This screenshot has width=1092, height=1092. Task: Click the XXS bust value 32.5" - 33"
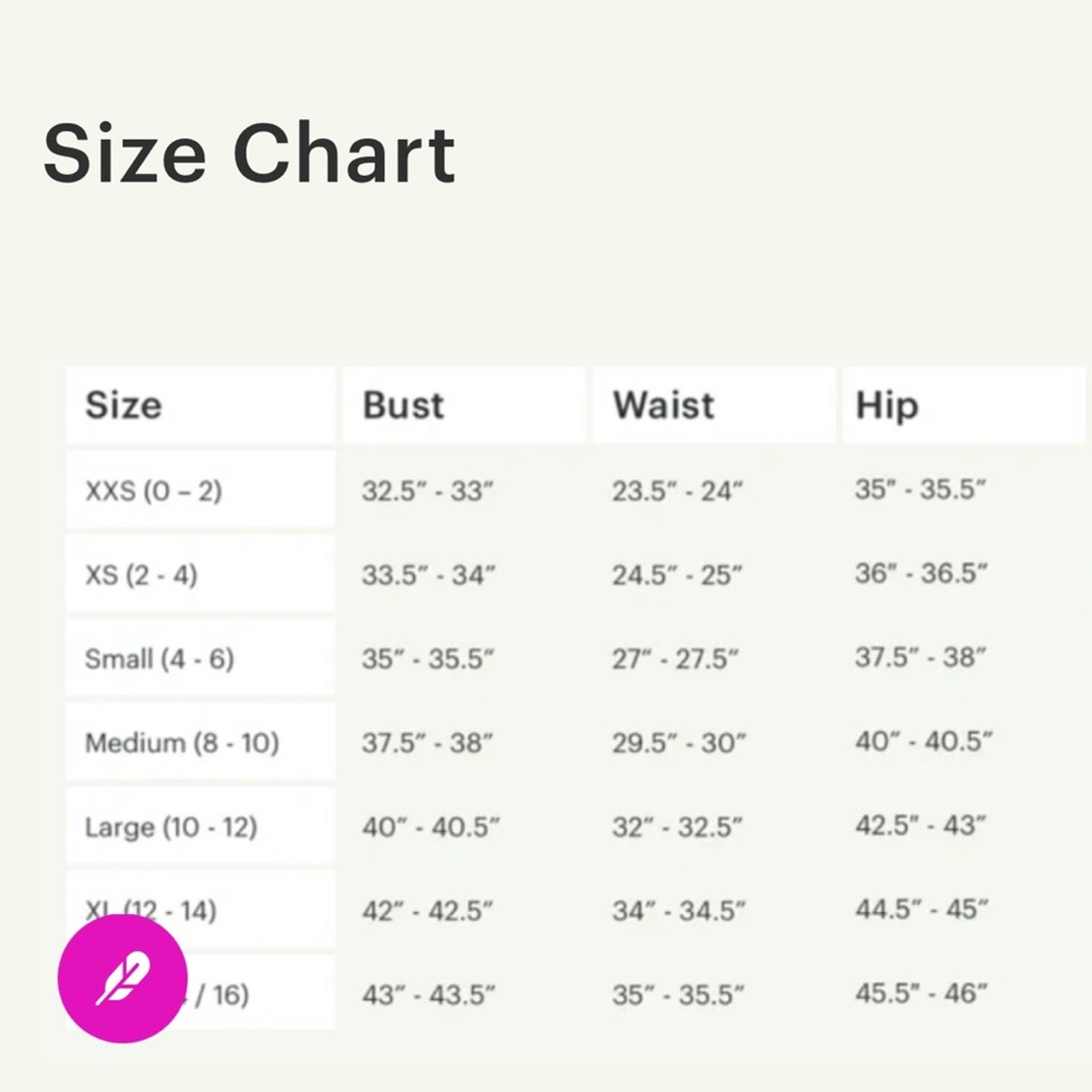pos(427,491)
